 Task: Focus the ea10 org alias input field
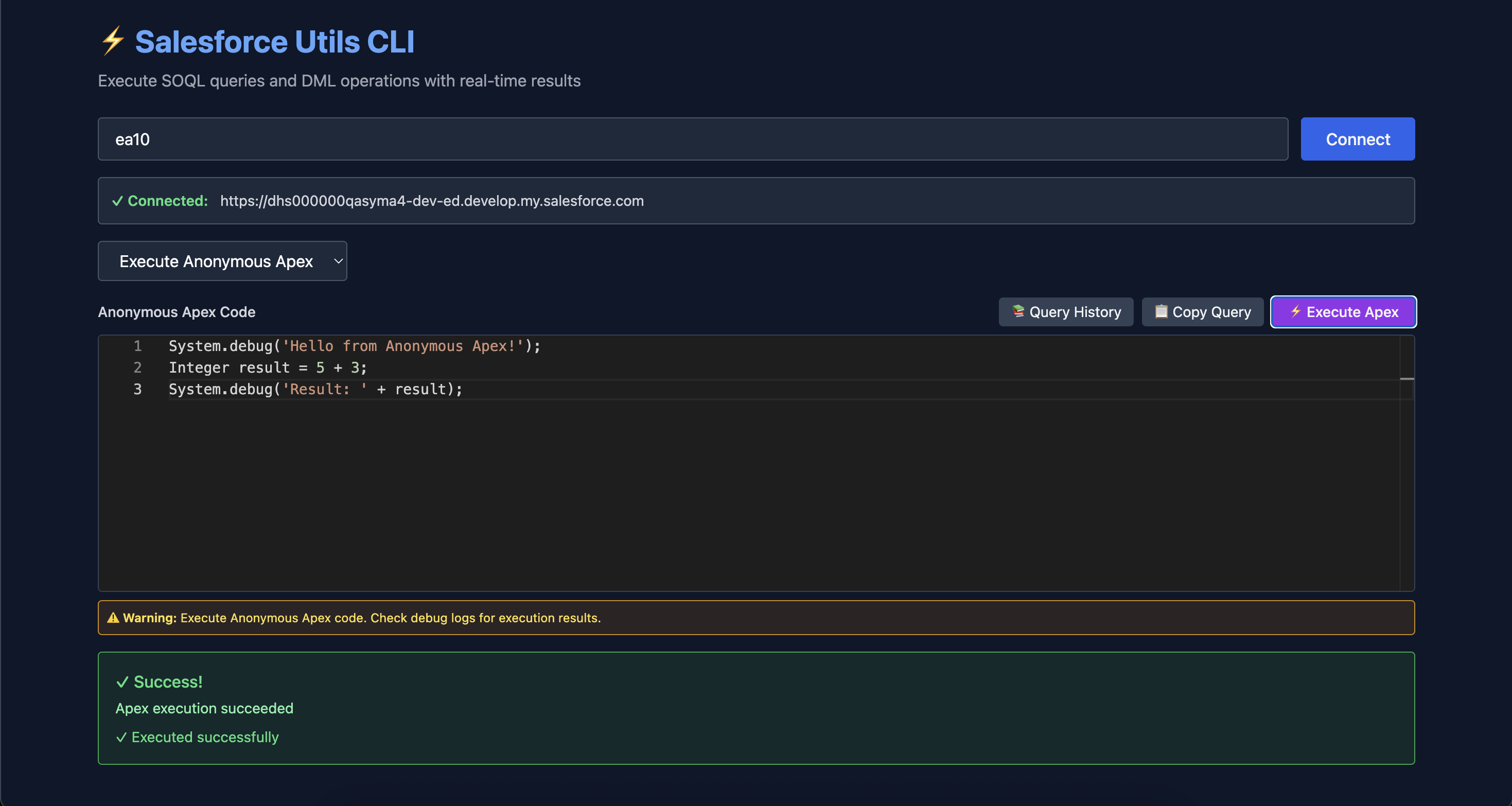pos(693,139)
